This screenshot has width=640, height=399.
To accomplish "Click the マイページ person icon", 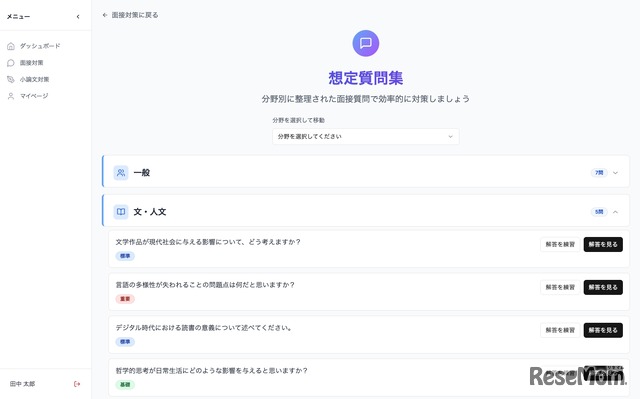I will click(11, 96).
